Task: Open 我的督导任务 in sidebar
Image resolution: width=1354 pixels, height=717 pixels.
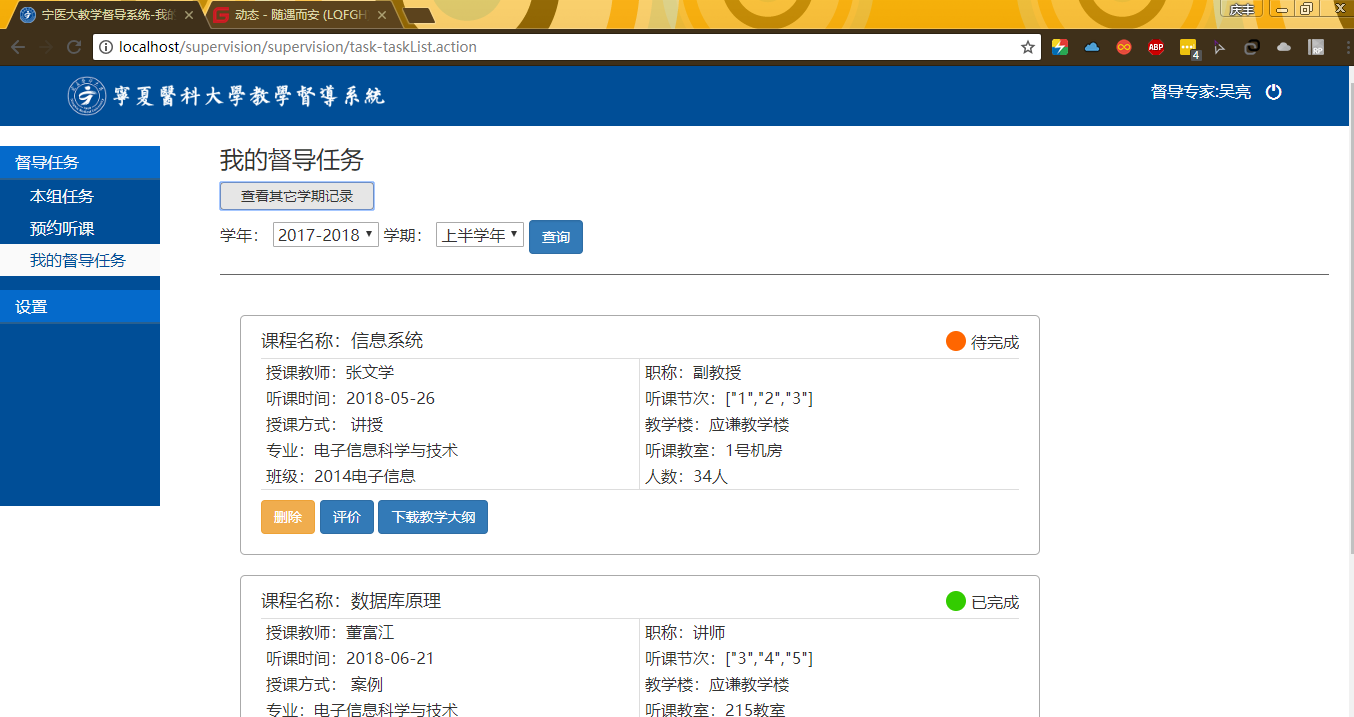Action: [80, 260]
